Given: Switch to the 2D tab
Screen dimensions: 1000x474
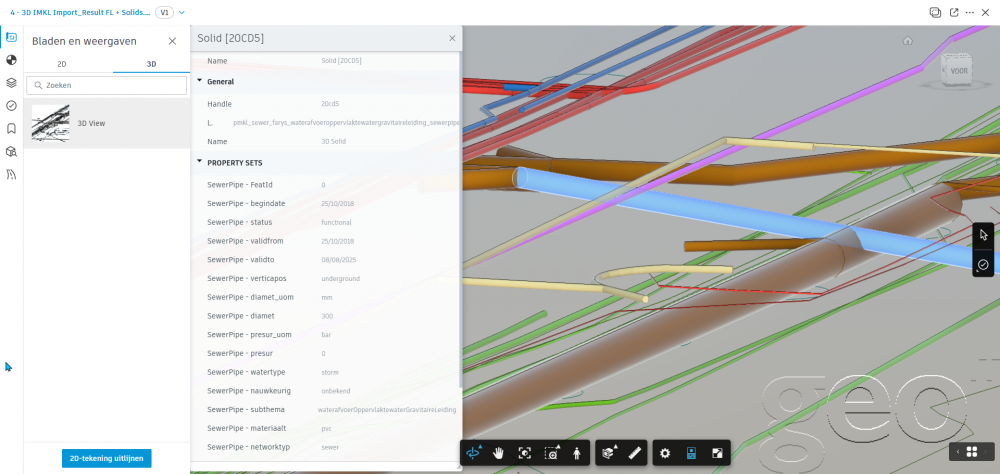Looking at the screenshot, I should pyautogui.click(x=61, y=63).
